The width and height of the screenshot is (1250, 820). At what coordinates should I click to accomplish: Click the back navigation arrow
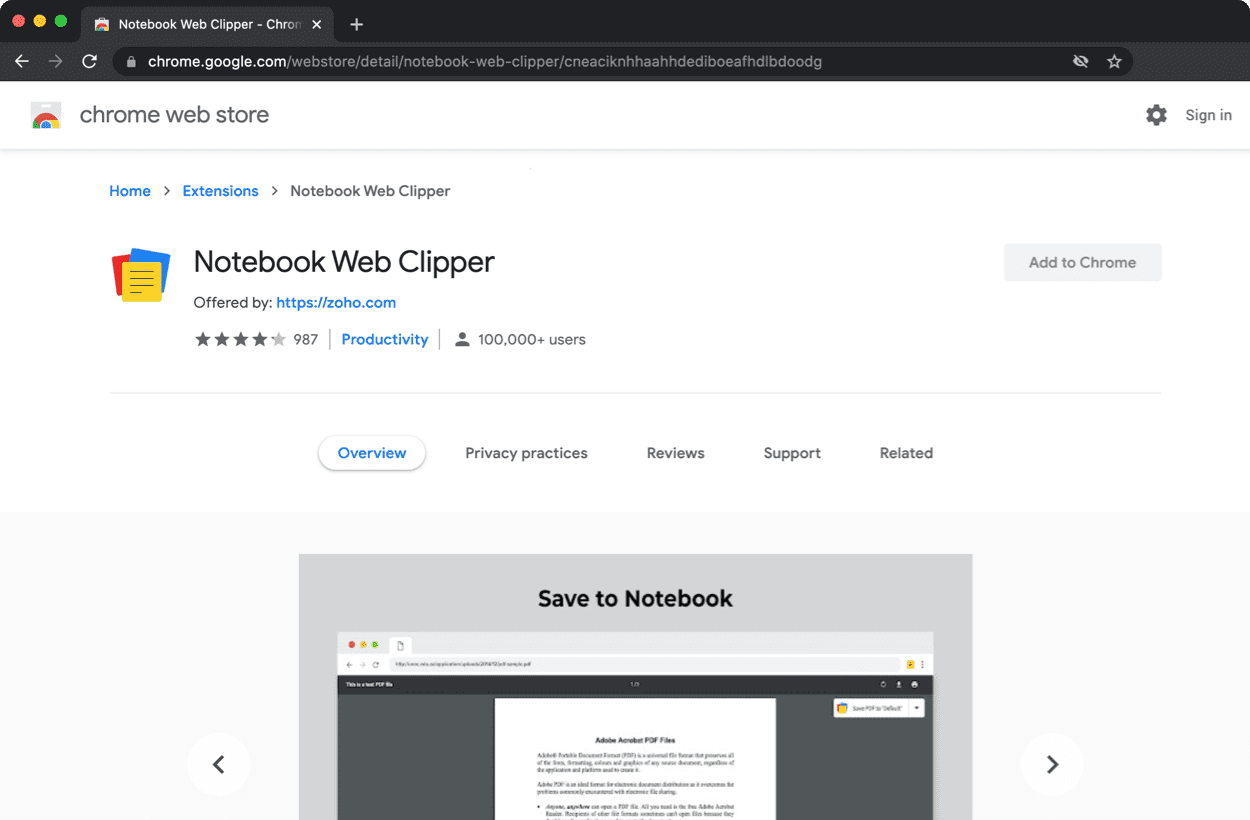(22, 61)
